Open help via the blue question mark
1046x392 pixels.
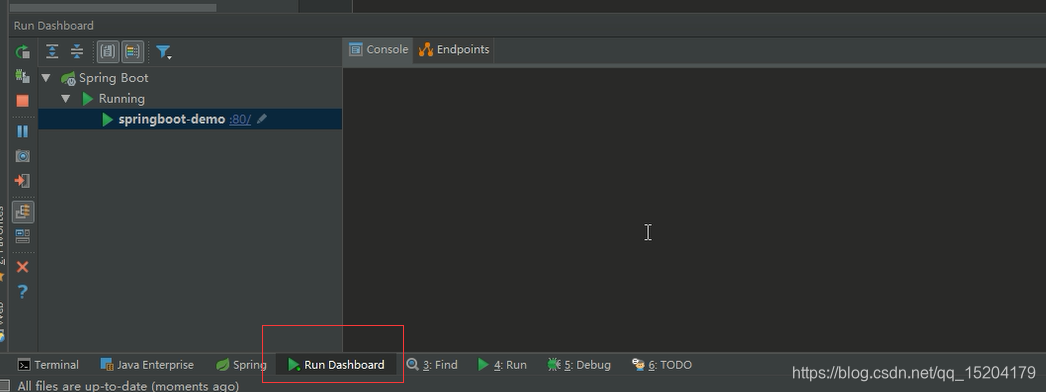[23, 291]
